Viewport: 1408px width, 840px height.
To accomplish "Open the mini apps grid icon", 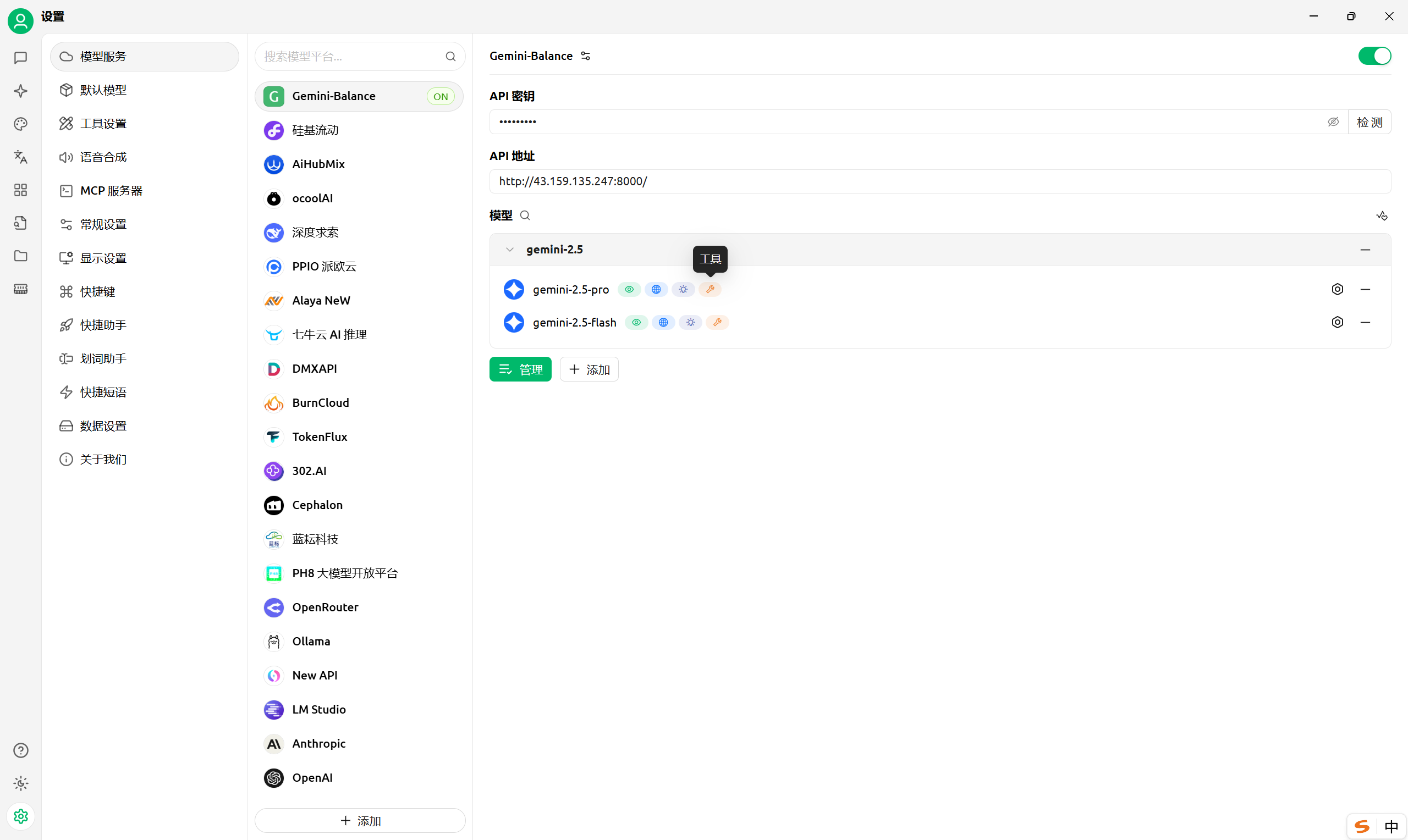I will click(20, 190).
